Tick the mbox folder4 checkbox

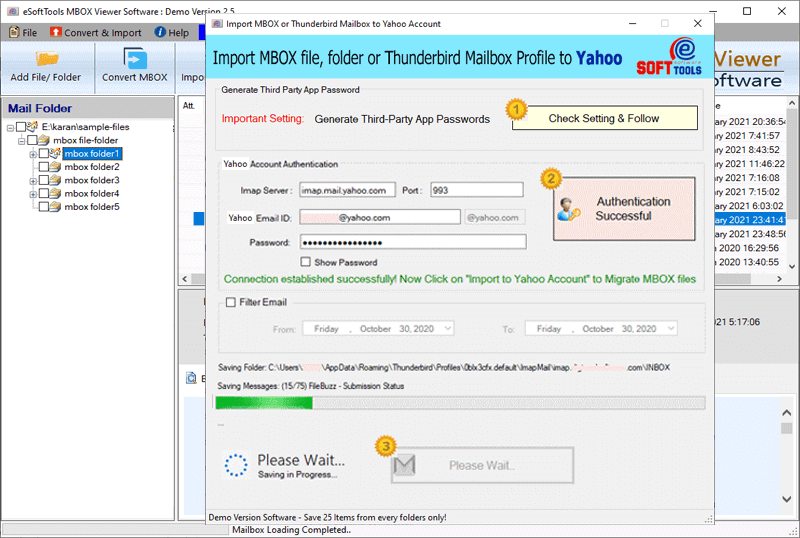click(x=44, y=193)
